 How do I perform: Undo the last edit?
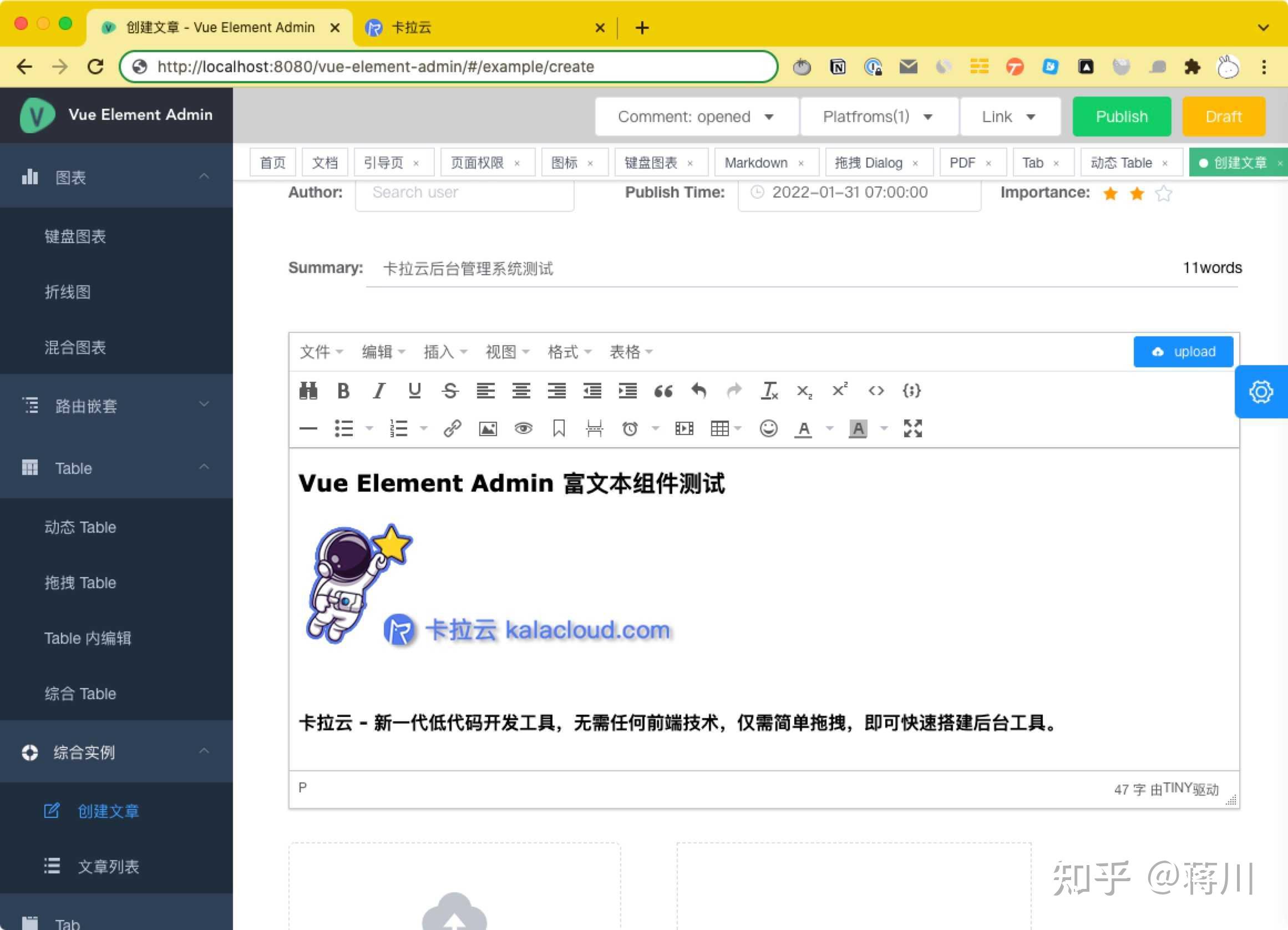[x=699, y=391]
